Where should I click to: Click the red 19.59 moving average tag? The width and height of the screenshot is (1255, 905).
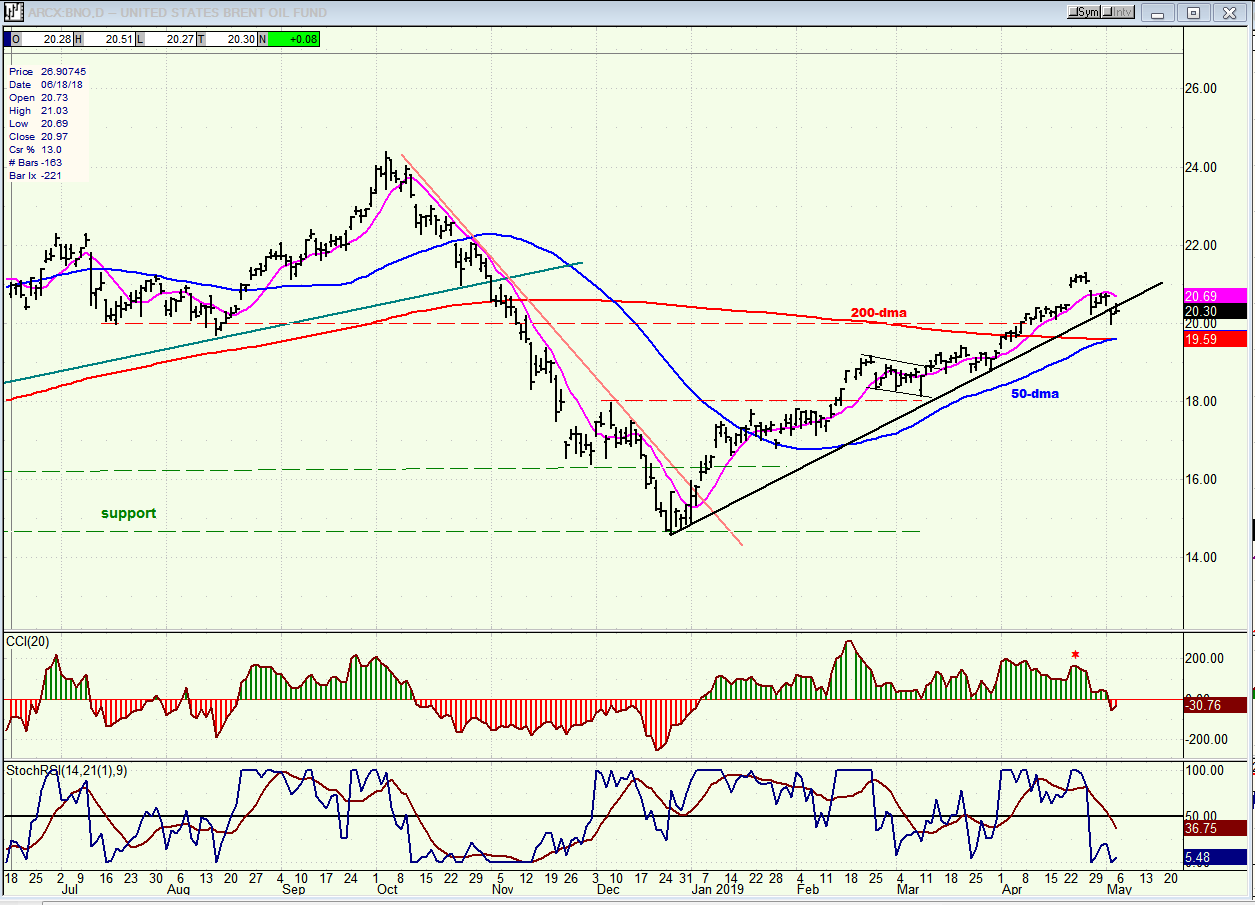(1215, 340)
